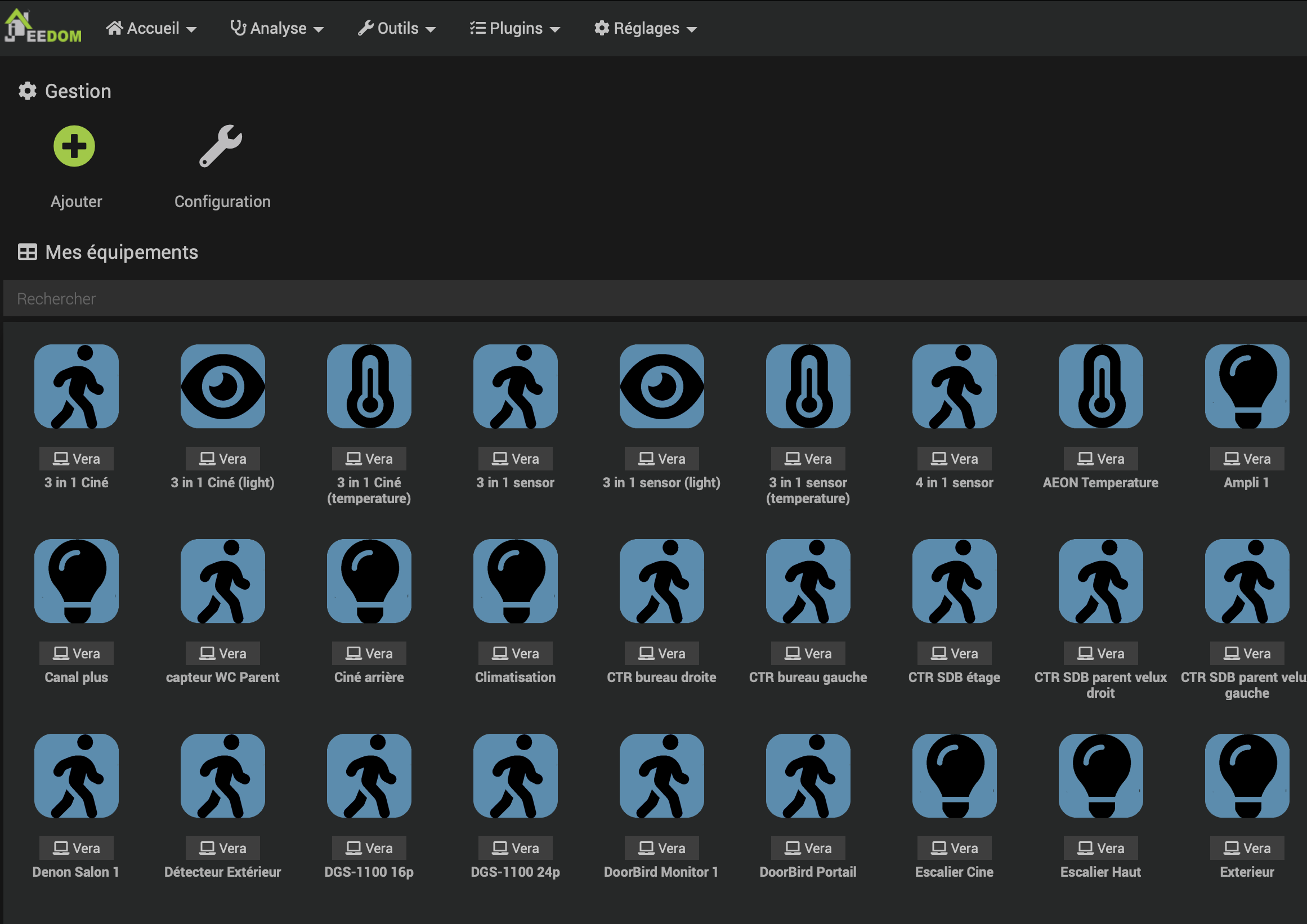
Task: Click the Vera tag above Climatisation
Action: (515, 653)
